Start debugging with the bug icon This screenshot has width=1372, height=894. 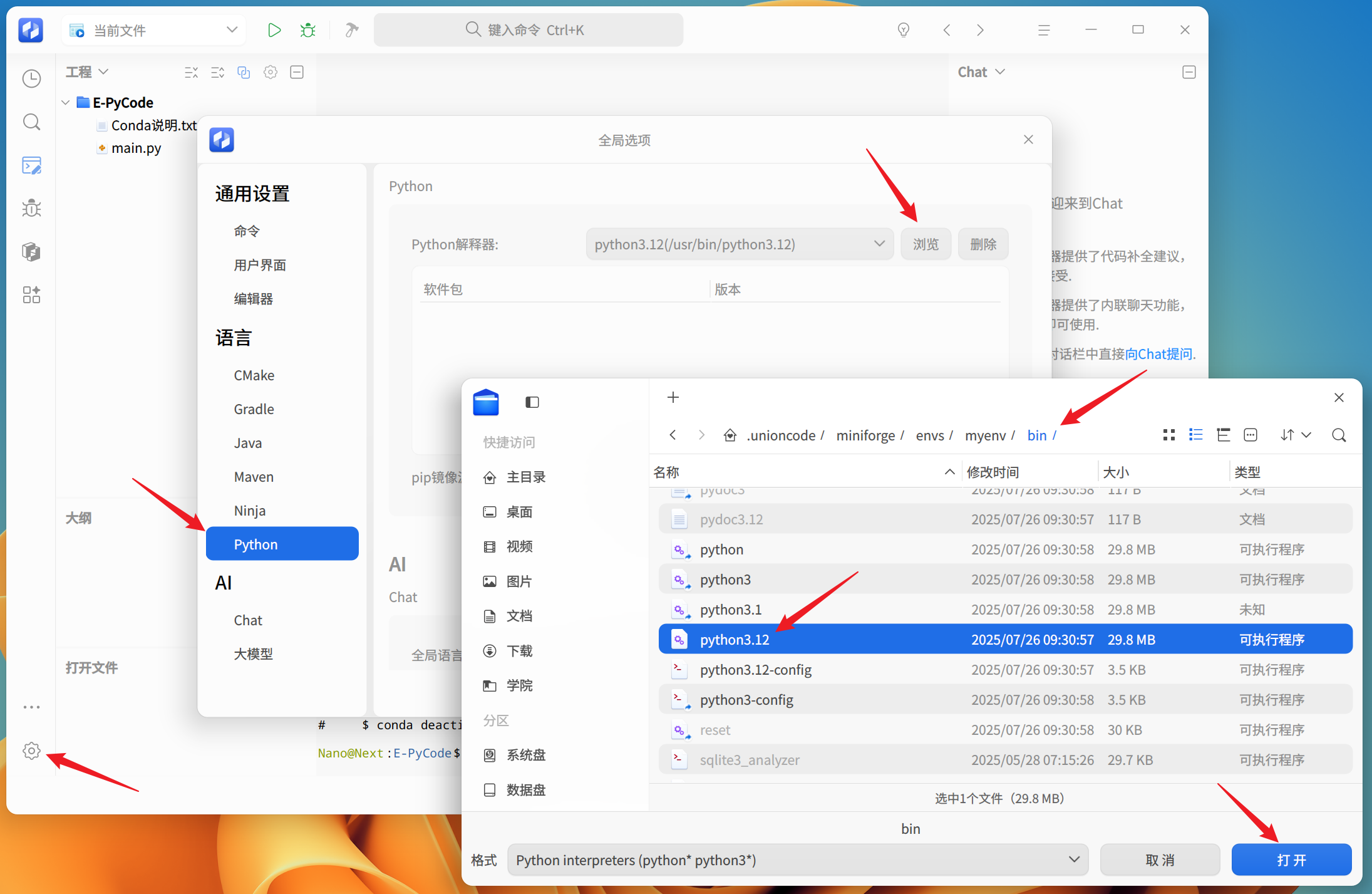(307, 29)
